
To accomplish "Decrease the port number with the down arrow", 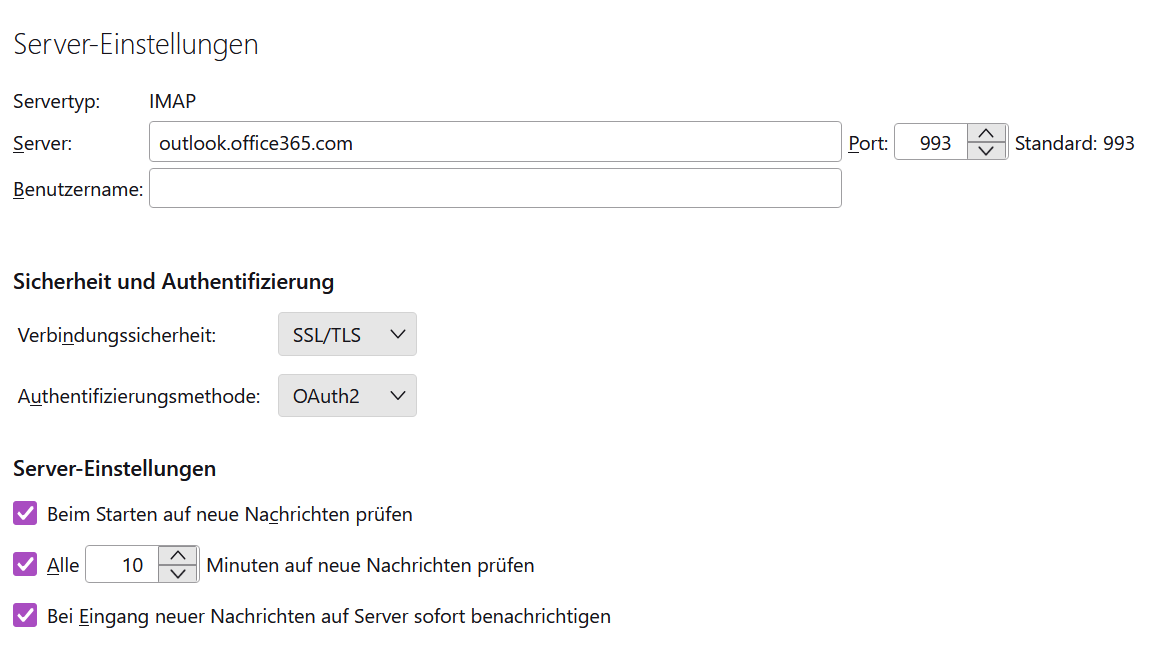I will [x=986, y=151].
